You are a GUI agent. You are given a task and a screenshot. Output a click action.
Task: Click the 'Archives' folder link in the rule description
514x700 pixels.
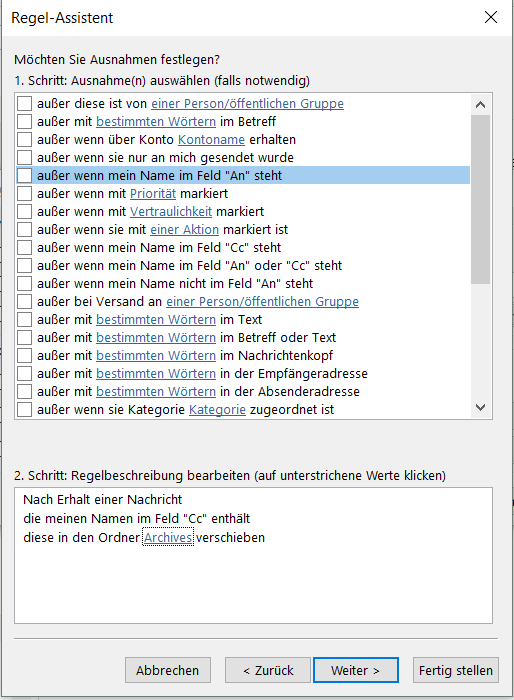[x=168, y=538]
